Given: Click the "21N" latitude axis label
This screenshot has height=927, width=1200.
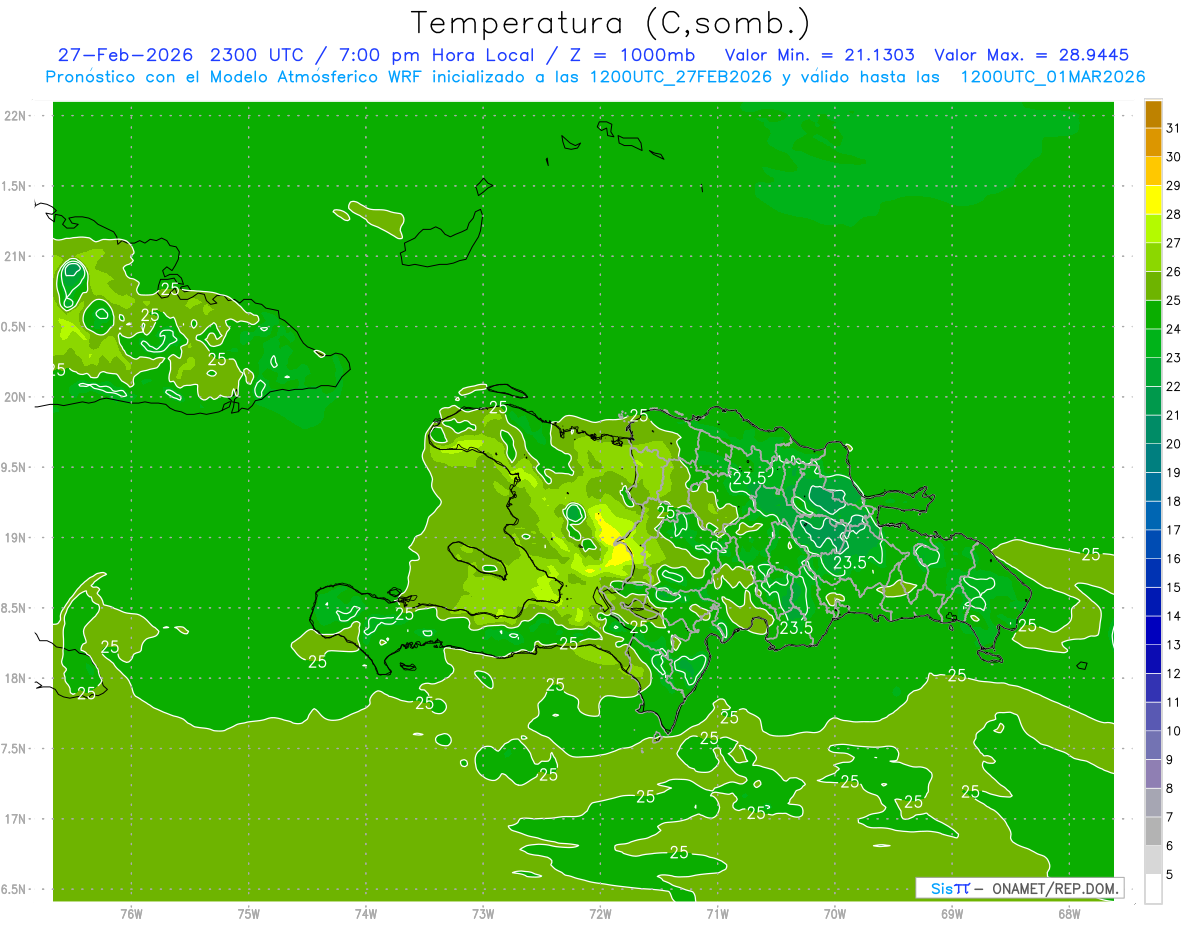Looking at the screenshot, I should (16, 256).
